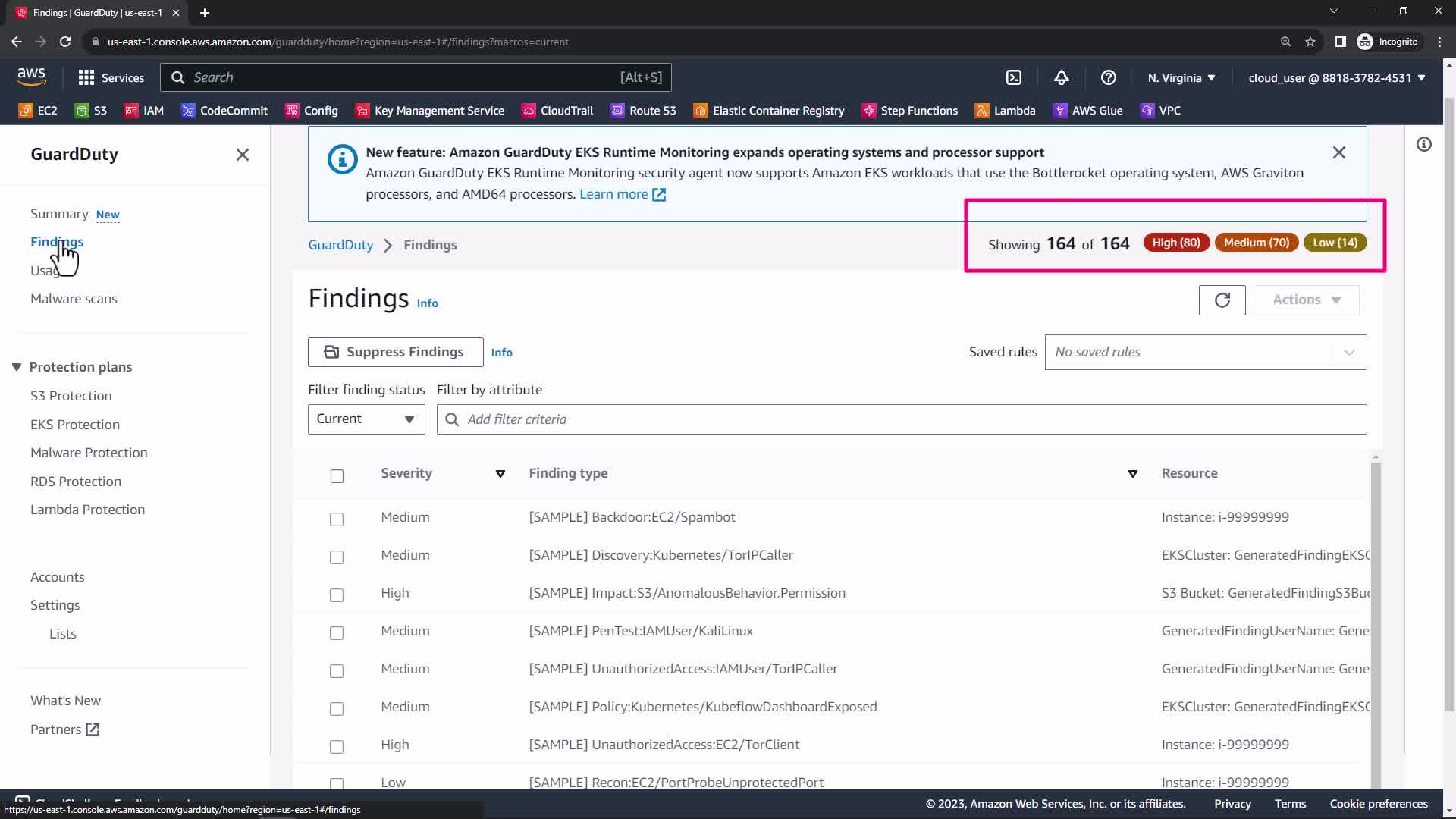
Task: Tick the Impact:S3/AnomalousBehavior.Permission checkbox
Action: click(337, 595)
